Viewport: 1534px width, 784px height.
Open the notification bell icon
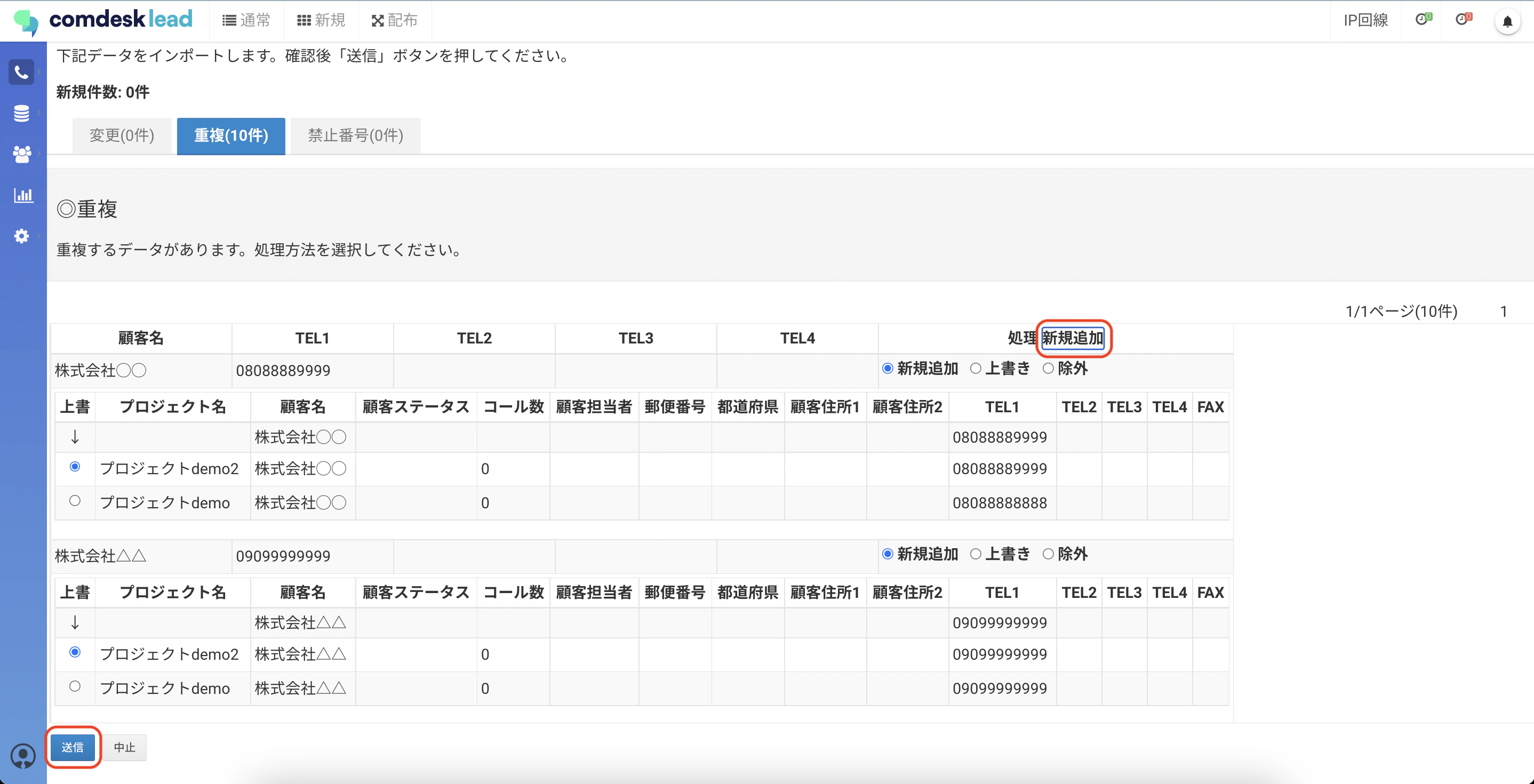(1507, 21)
